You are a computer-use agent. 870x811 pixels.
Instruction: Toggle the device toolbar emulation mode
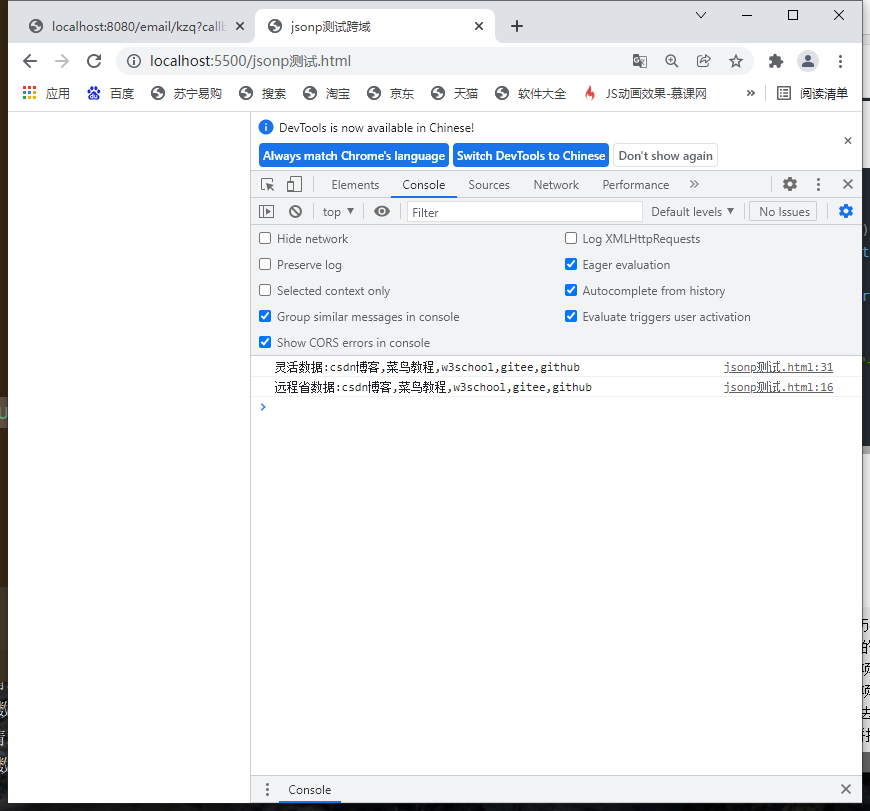[x=291, y=184]
